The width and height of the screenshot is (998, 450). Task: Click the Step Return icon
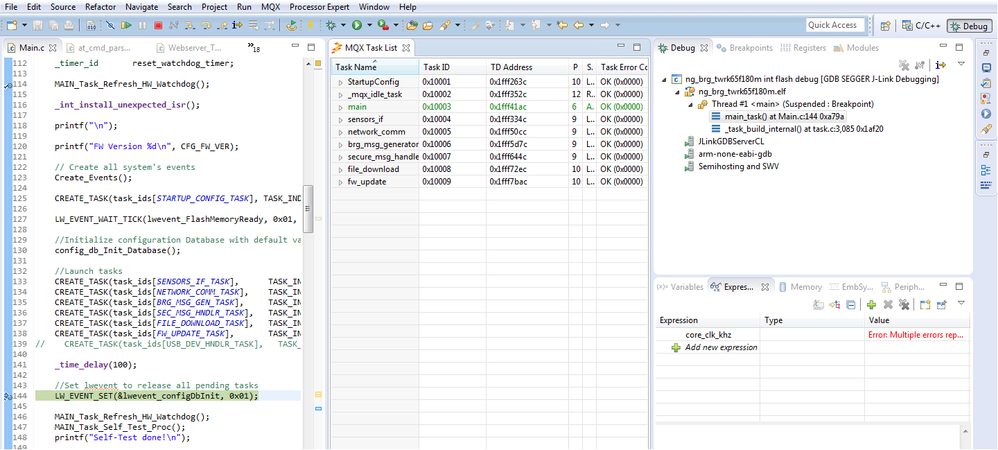[221, 25]
